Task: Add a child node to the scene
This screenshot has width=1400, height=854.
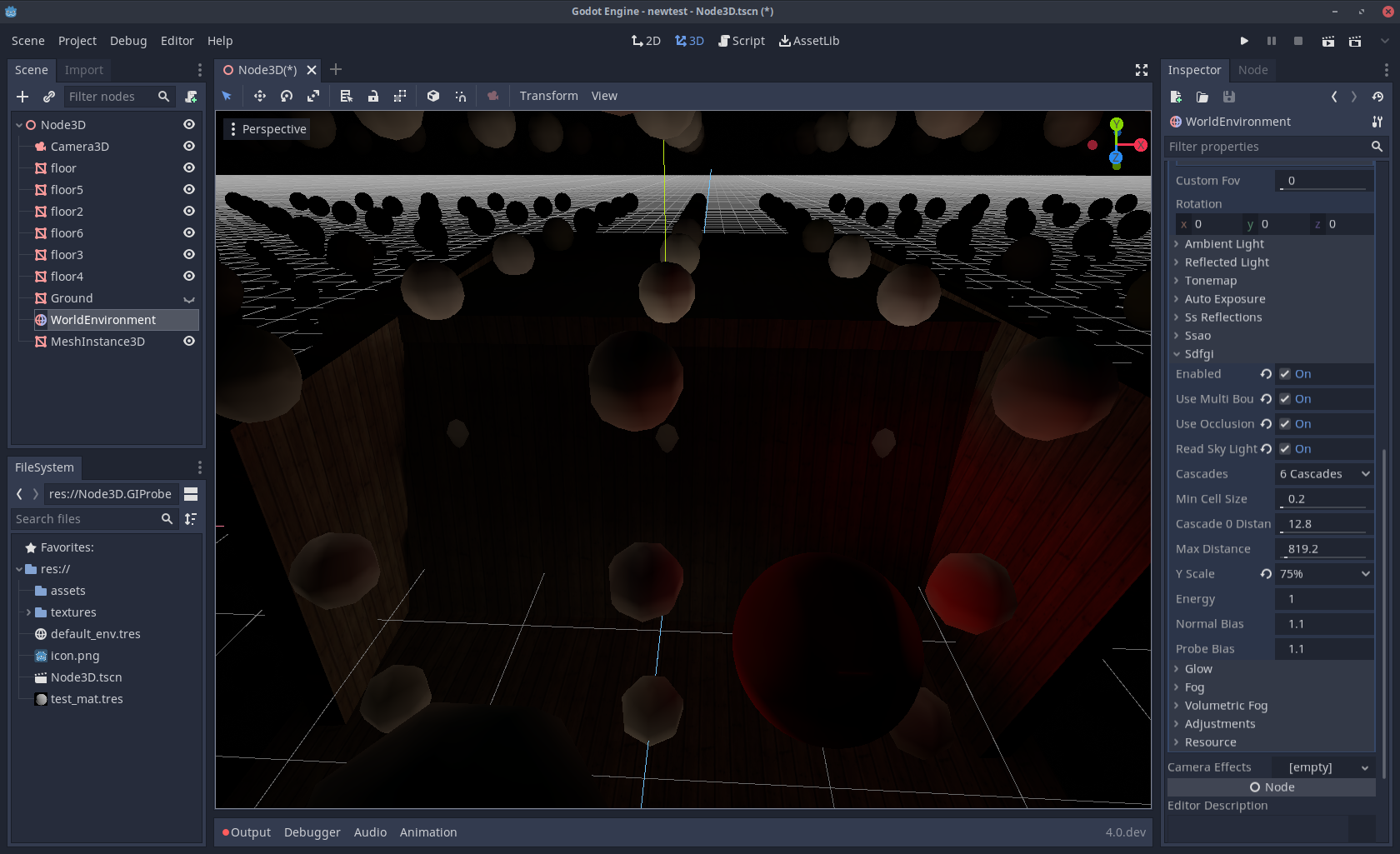Action: (22, 96)
